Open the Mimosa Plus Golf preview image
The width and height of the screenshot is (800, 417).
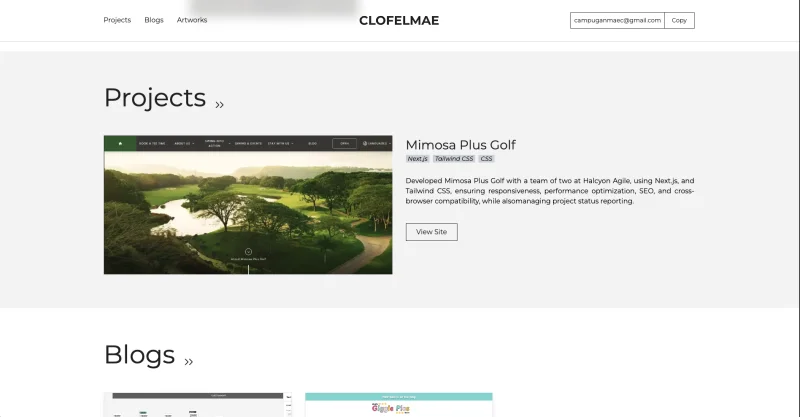click(248, 205)
